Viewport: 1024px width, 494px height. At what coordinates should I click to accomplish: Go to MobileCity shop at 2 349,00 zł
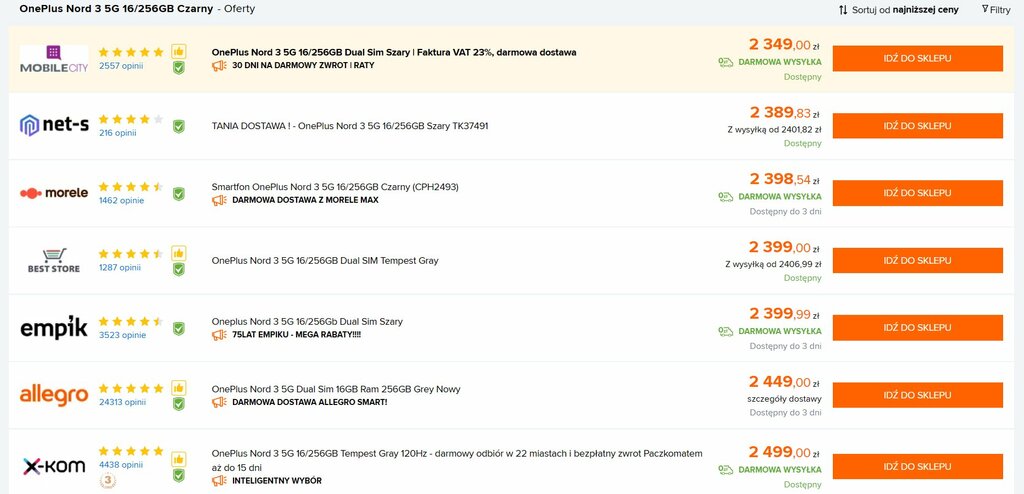918,58
